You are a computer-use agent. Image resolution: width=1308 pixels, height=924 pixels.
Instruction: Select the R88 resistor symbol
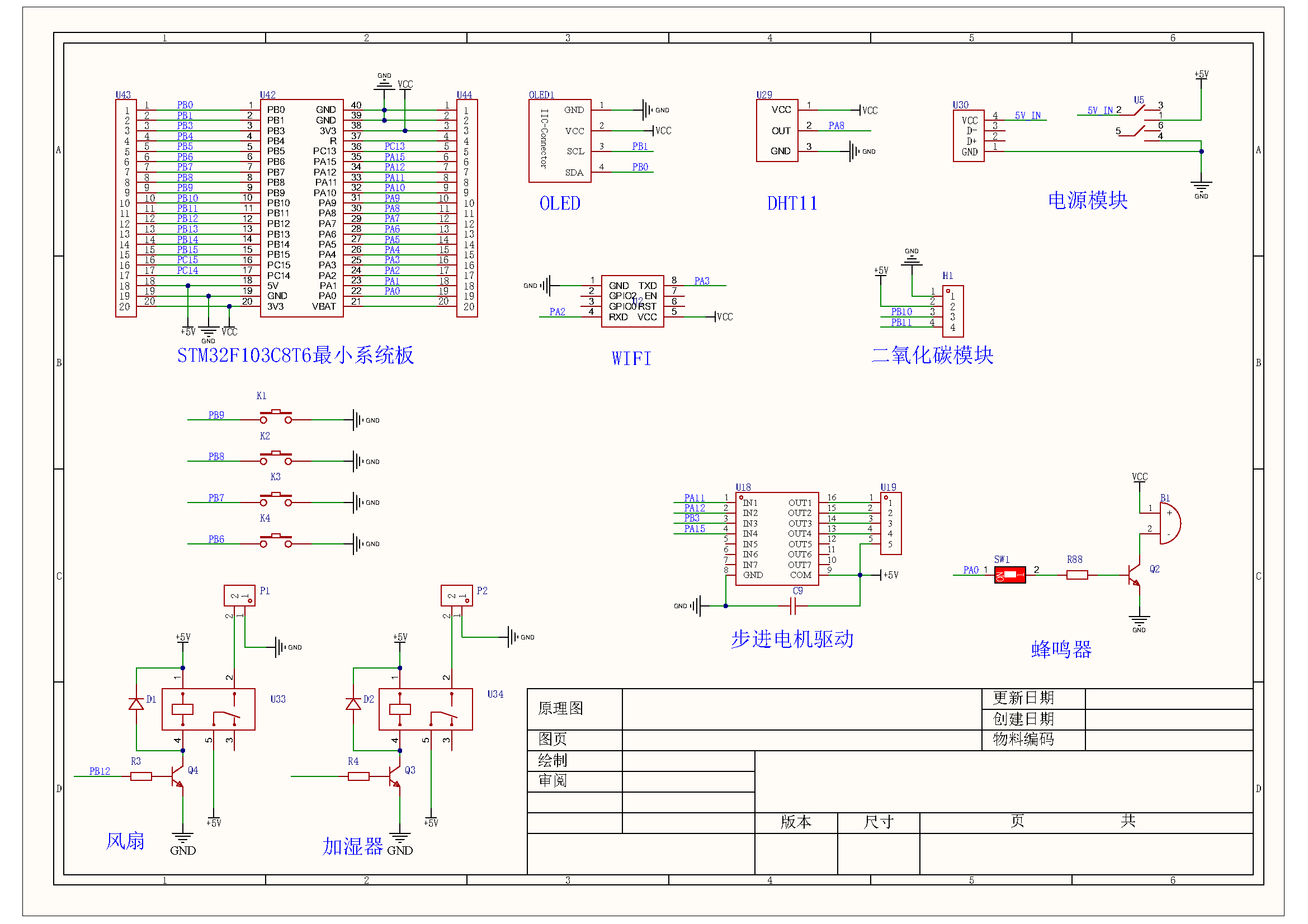pyautogui.click(x=1077, y=575)
